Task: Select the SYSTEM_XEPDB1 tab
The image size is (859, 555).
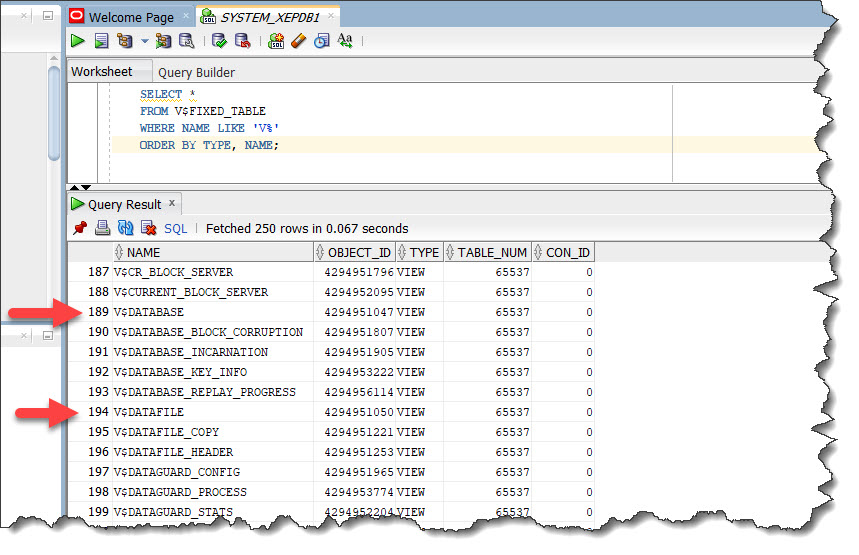Action: 270,18
